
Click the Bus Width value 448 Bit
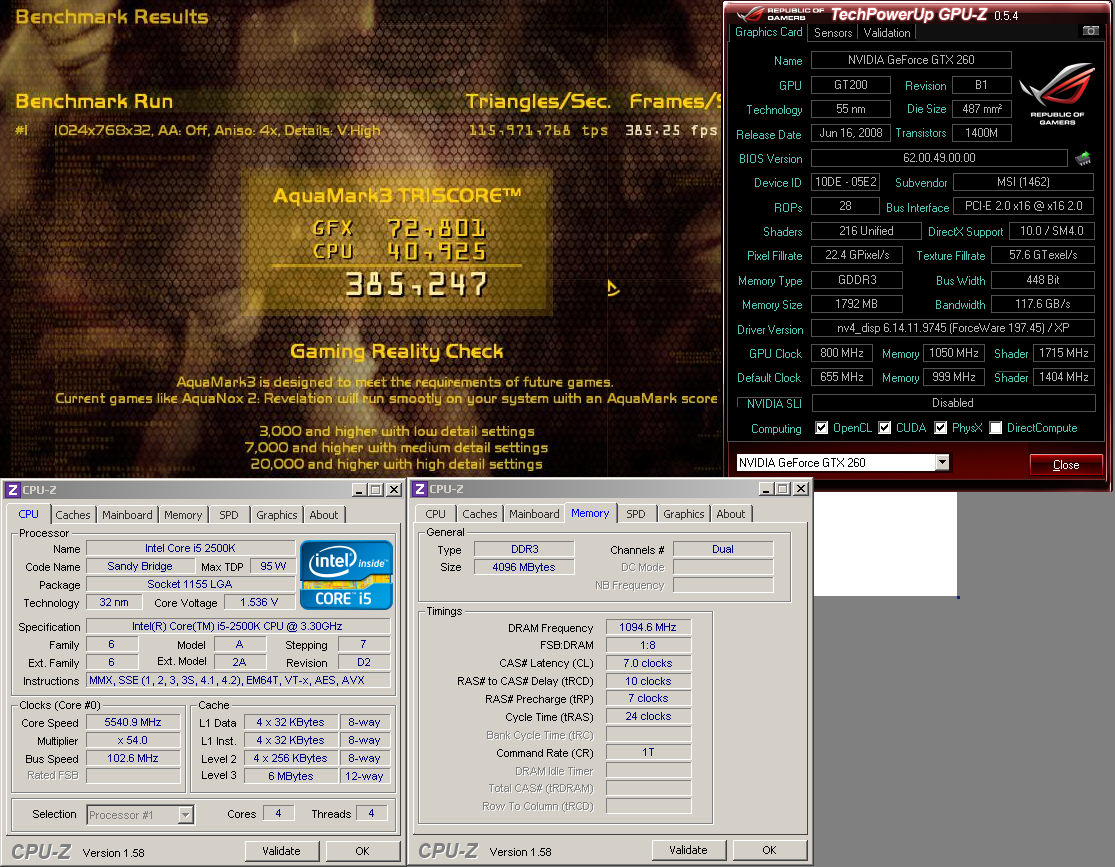(1042, 280)
